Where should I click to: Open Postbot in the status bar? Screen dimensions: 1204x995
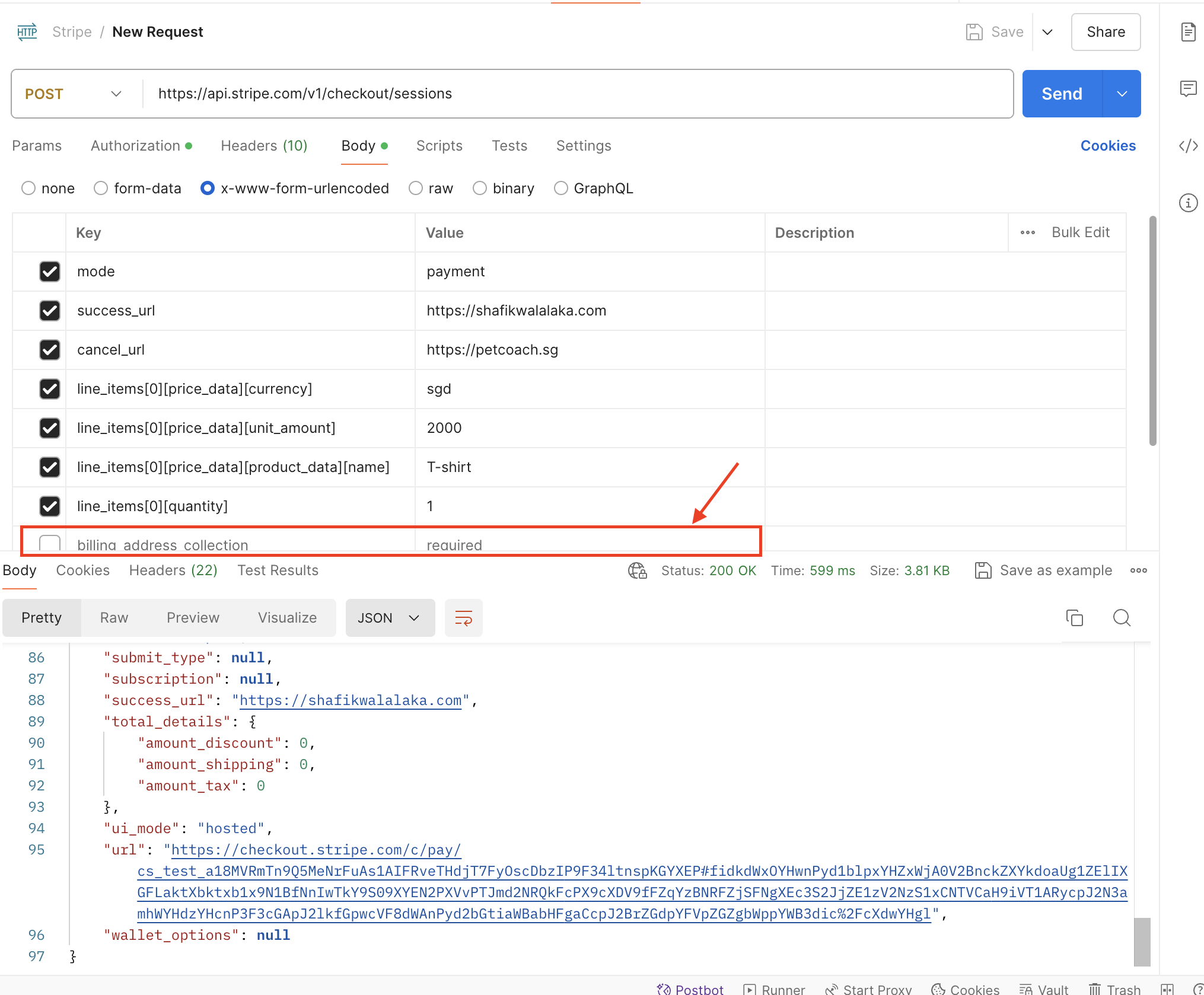tap(690, 989)
